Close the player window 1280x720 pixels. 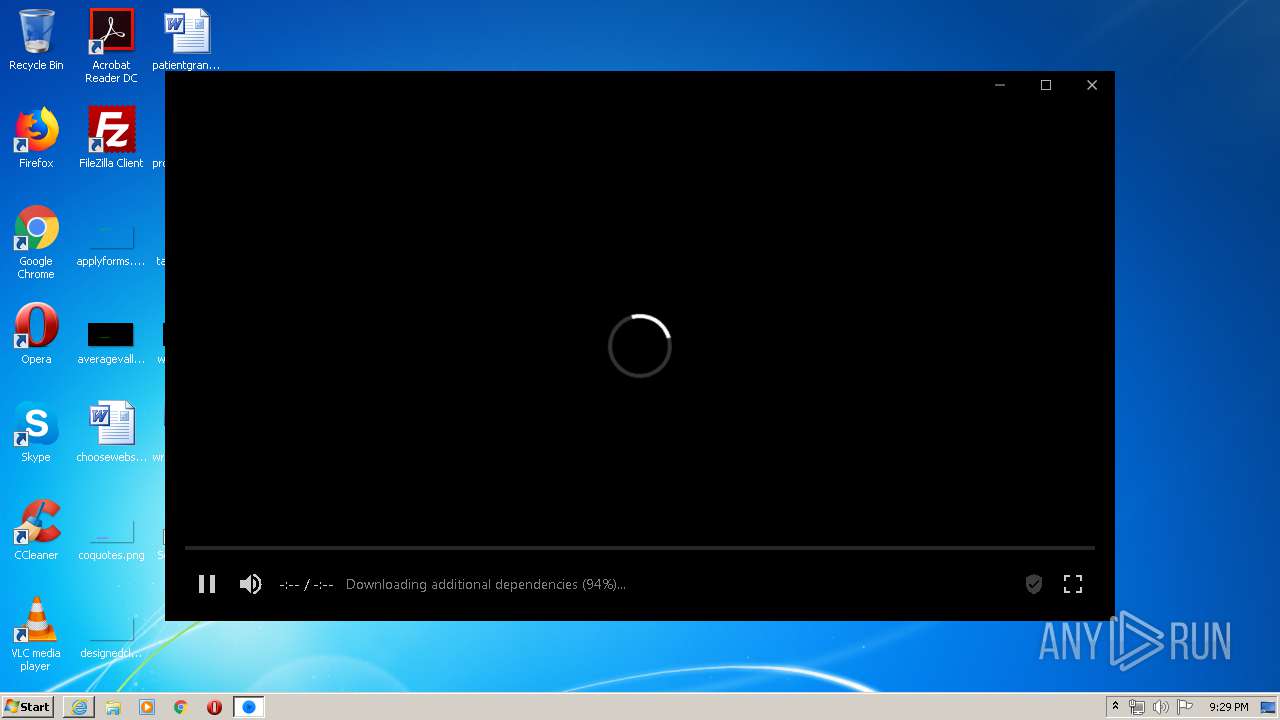[x=1092, y=85]
